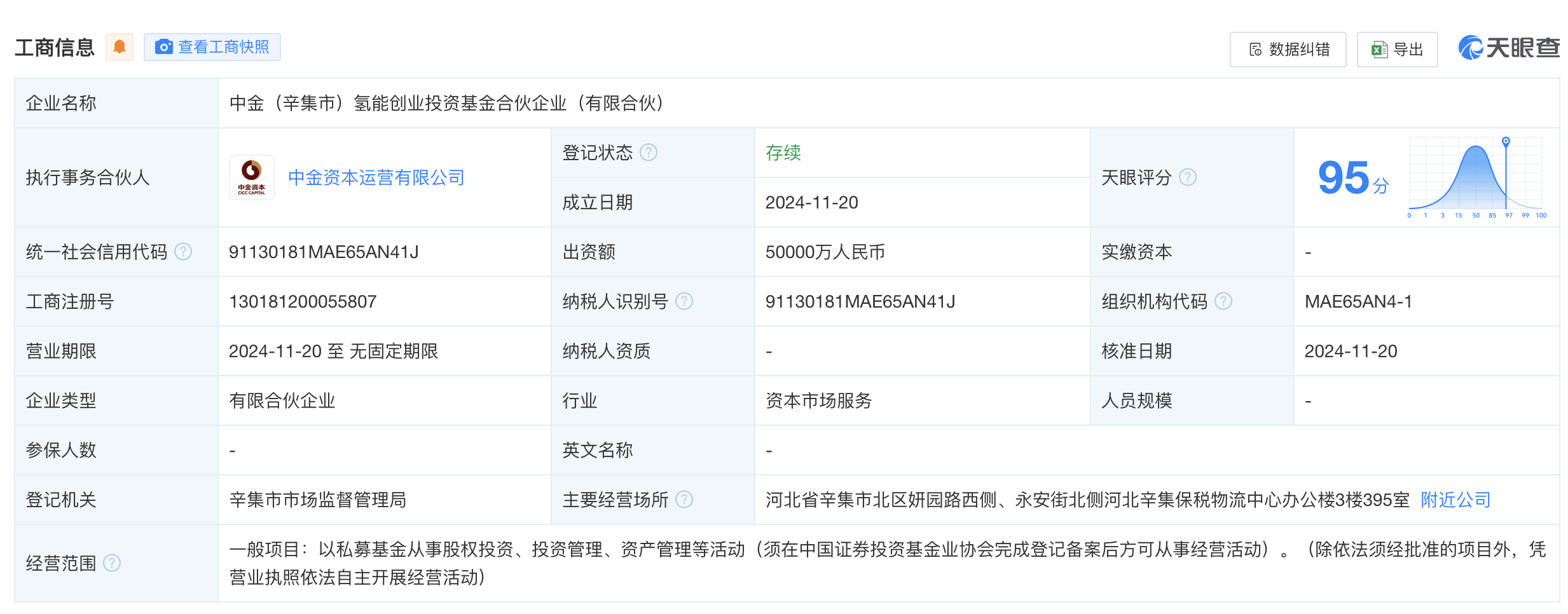Open 中金资本运营有限公司 link
Image resolution: width=1568 pixels, height=614 pixels.
click(376, 177)
